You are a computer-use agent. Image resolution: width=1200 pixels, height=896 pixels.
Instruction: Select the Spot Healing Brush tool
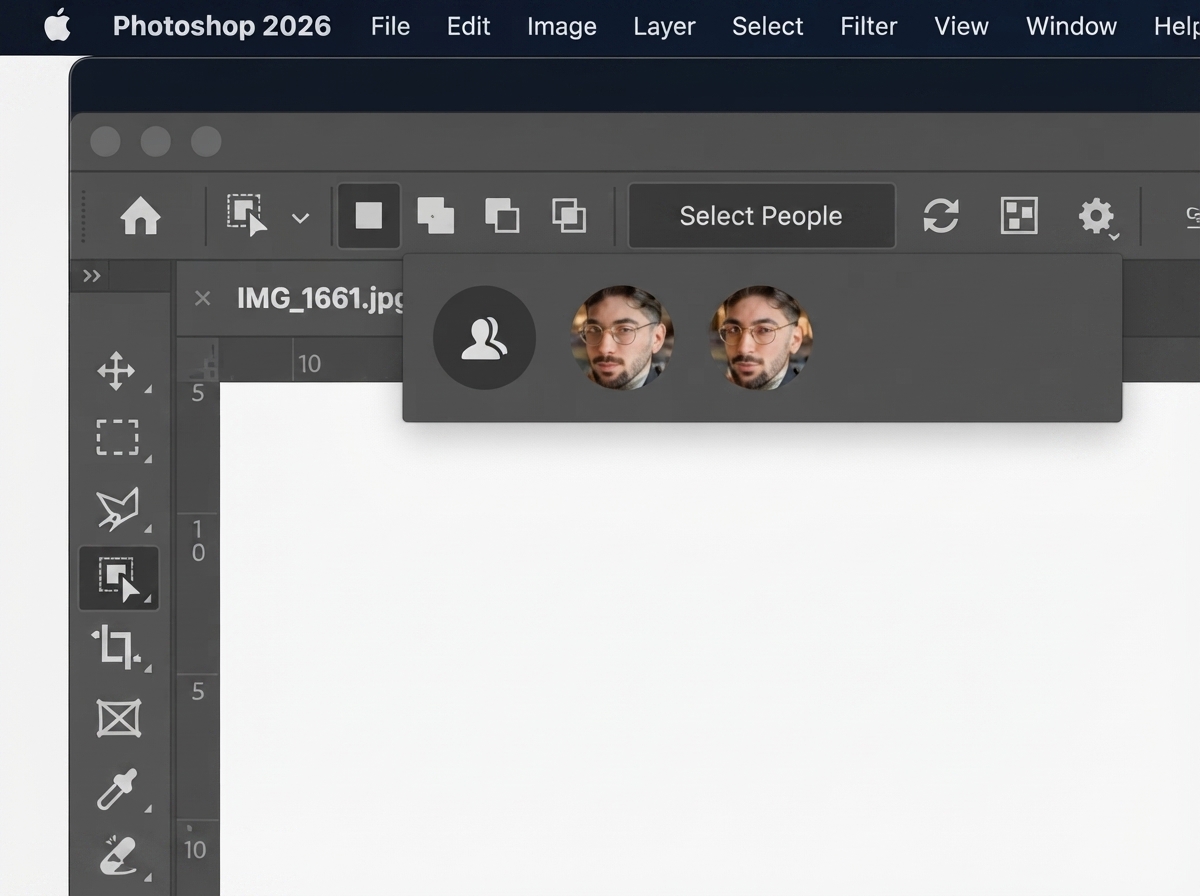117,858
